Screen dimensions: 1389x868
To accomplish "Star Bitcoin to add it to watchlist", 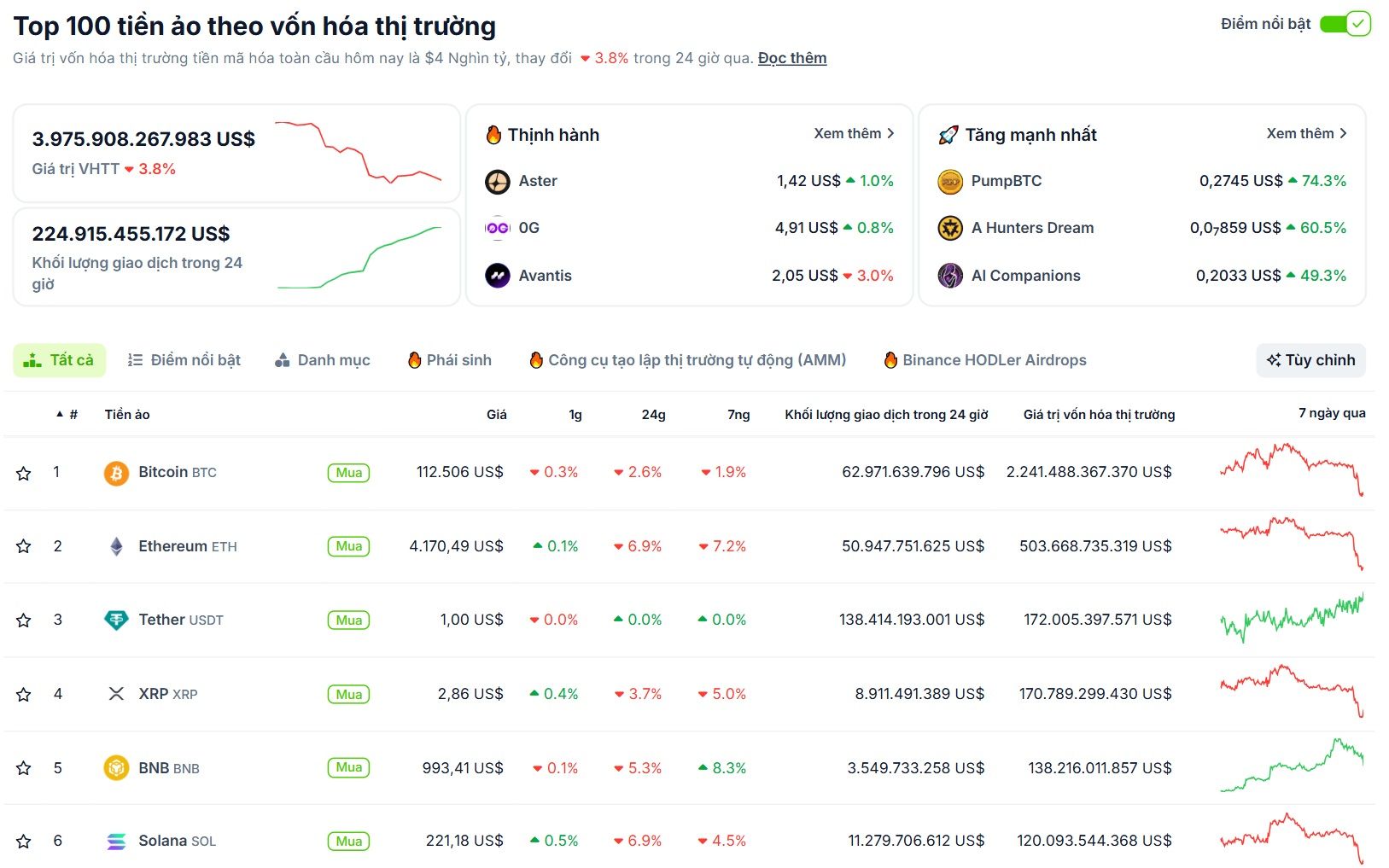I will coord(23,472).
